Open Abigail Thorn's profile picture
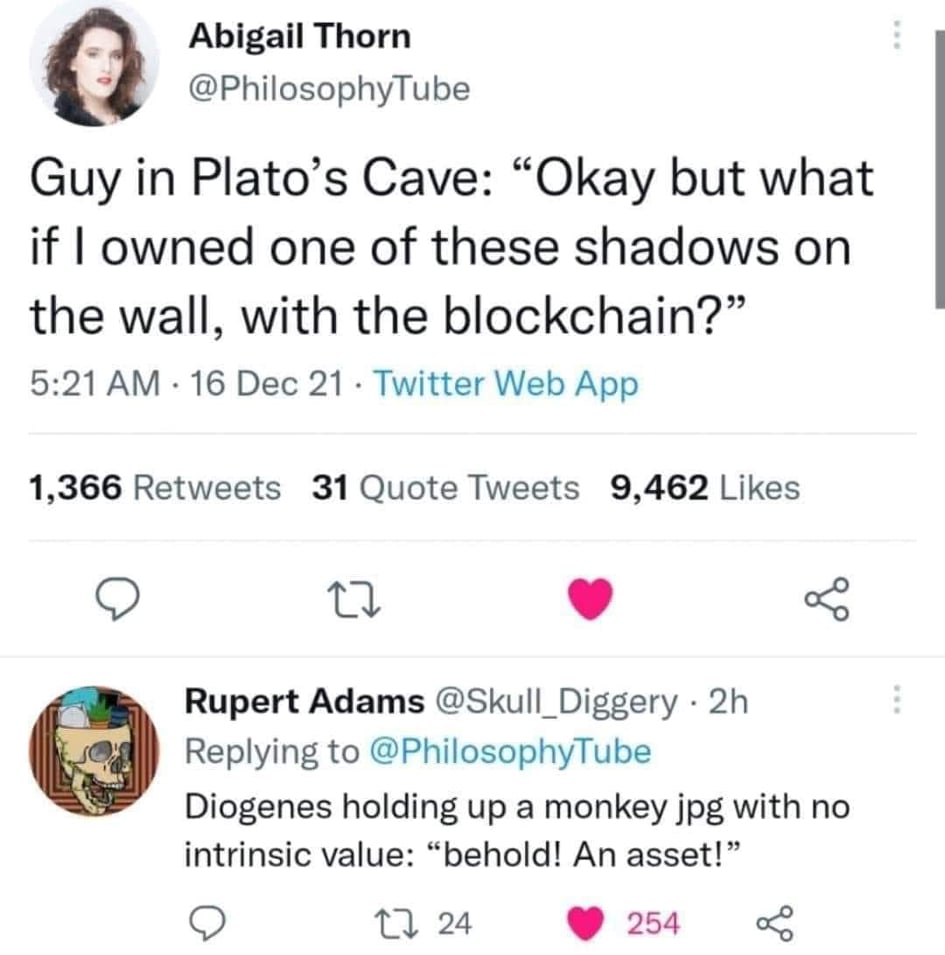The image size is (945, 955). [x=94, y=63]
